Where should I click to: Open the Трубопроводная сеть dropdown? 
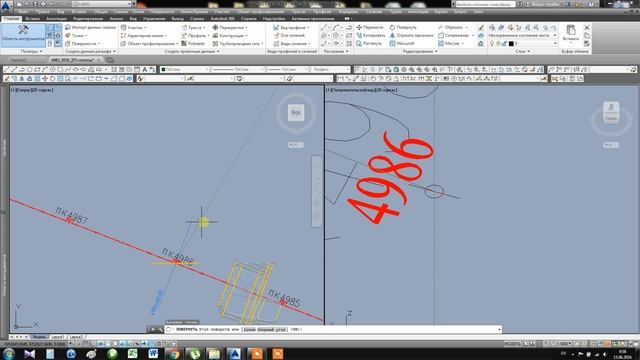click(238, 43)
